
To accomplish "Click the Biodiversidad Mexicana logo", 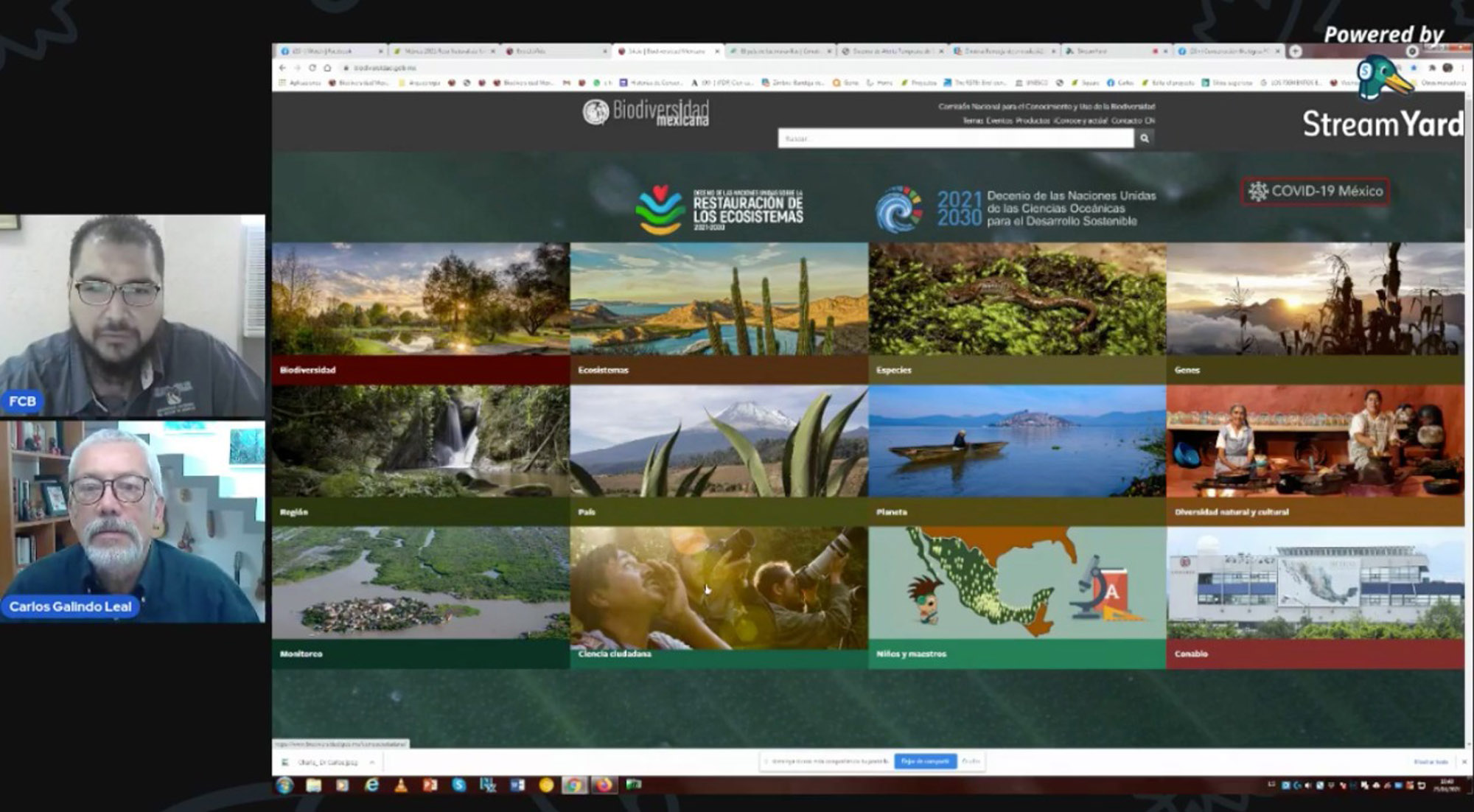I will (646, 113).
